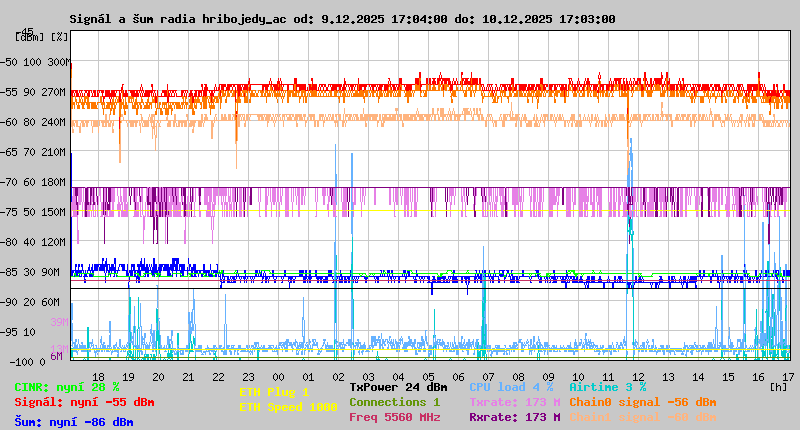Click the '08' hour label on x-axis
This screenshot has height=430, width=800.
coord(518,377)
